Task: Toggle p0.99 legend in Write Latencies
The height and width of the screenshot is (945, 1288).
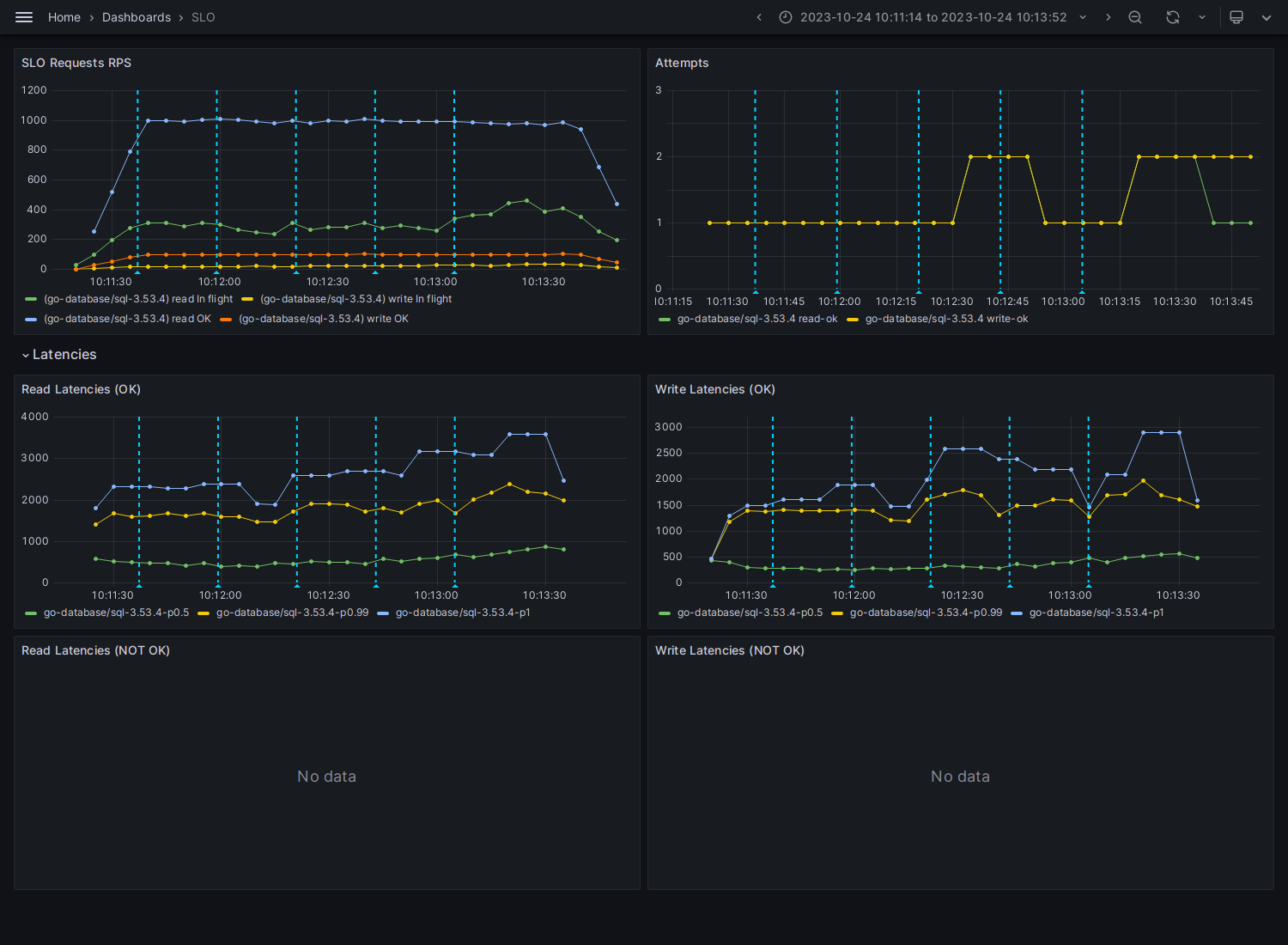Action: (x=926, y=613)
